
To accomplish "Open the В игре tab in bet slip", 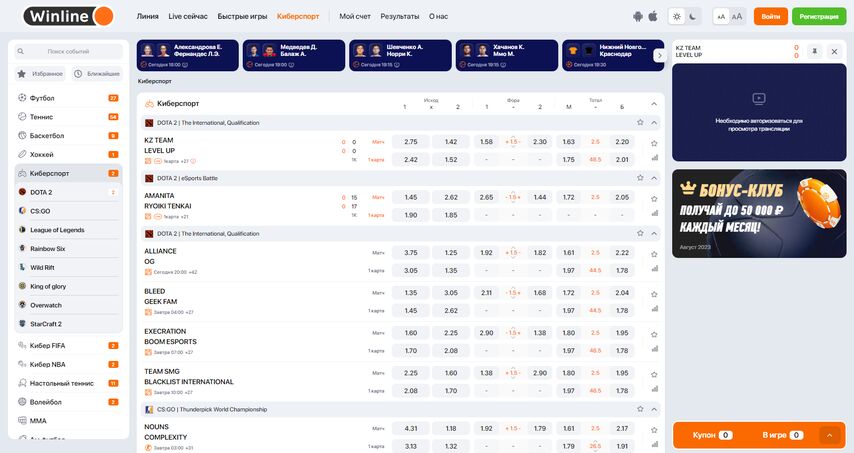I will click(783, 435).
